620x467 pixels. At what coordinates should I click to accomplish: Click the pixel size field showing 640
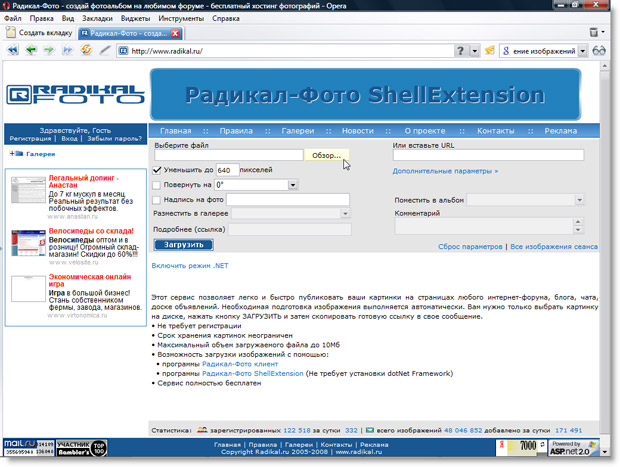(227, 170)
